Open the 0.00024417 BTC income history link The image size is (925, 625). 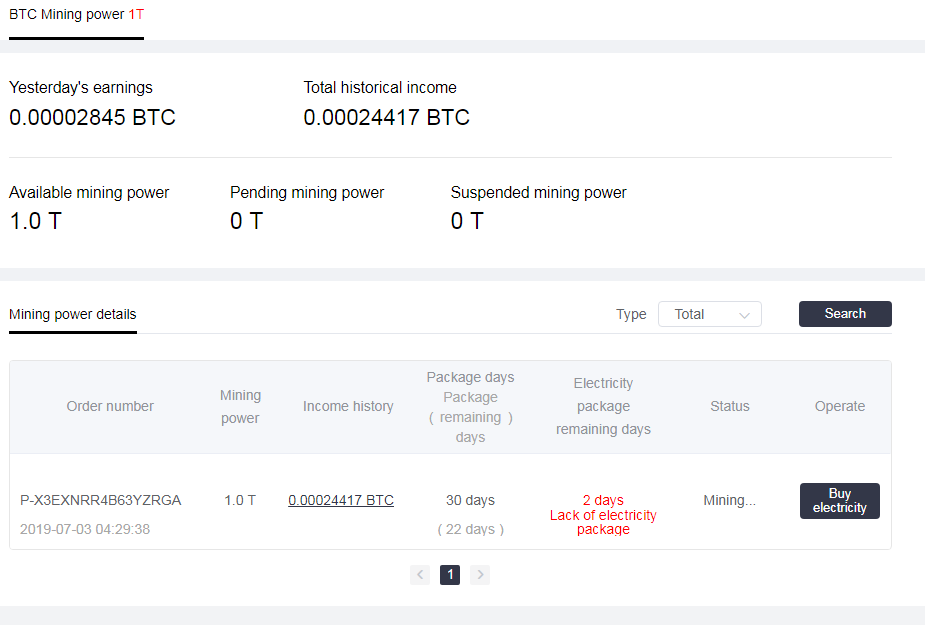tap(341, 500)
